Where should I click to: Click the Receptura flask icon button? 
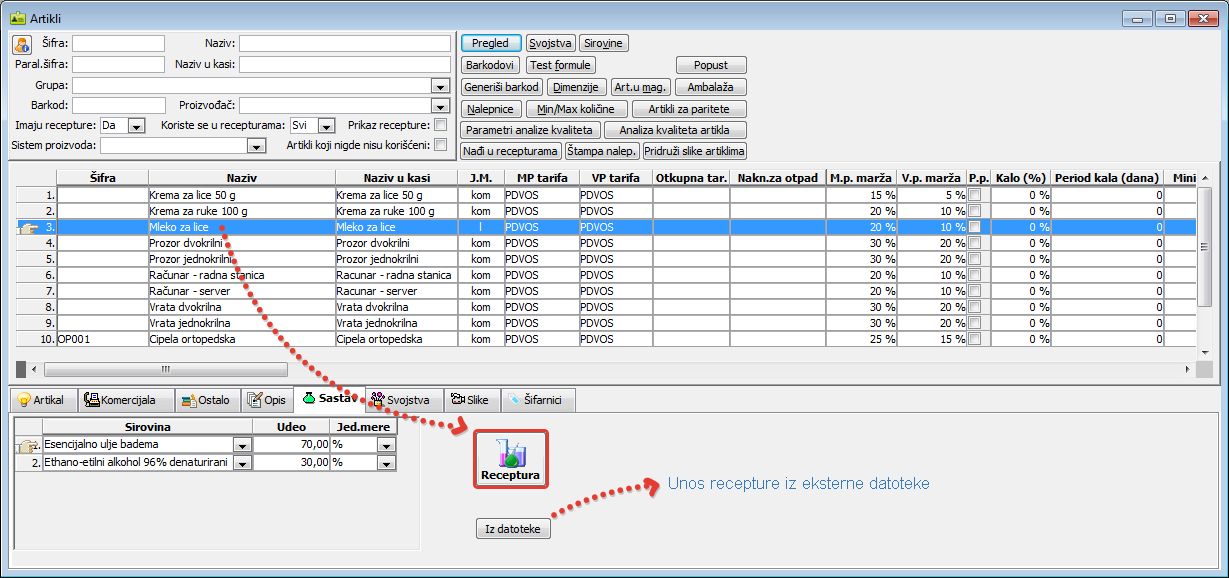pos(510,460)
